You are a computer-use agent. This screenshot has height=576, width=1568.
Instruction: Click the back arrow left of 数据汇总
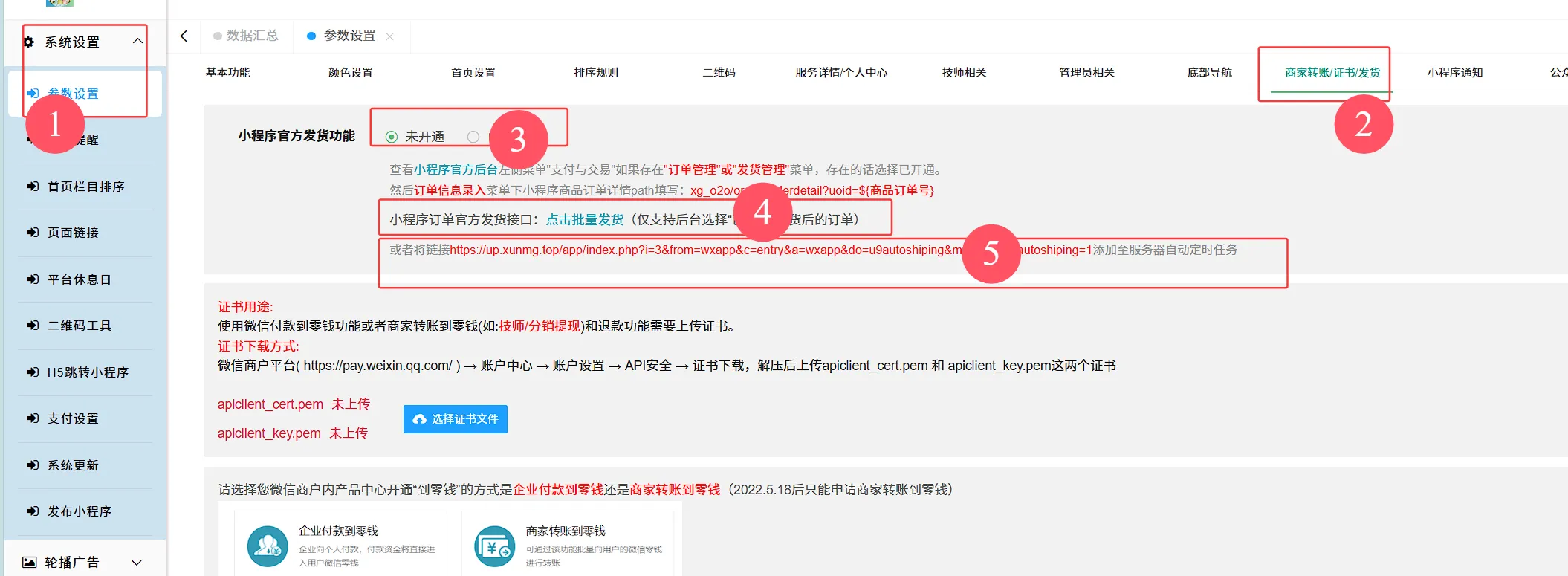coord(184,36)
